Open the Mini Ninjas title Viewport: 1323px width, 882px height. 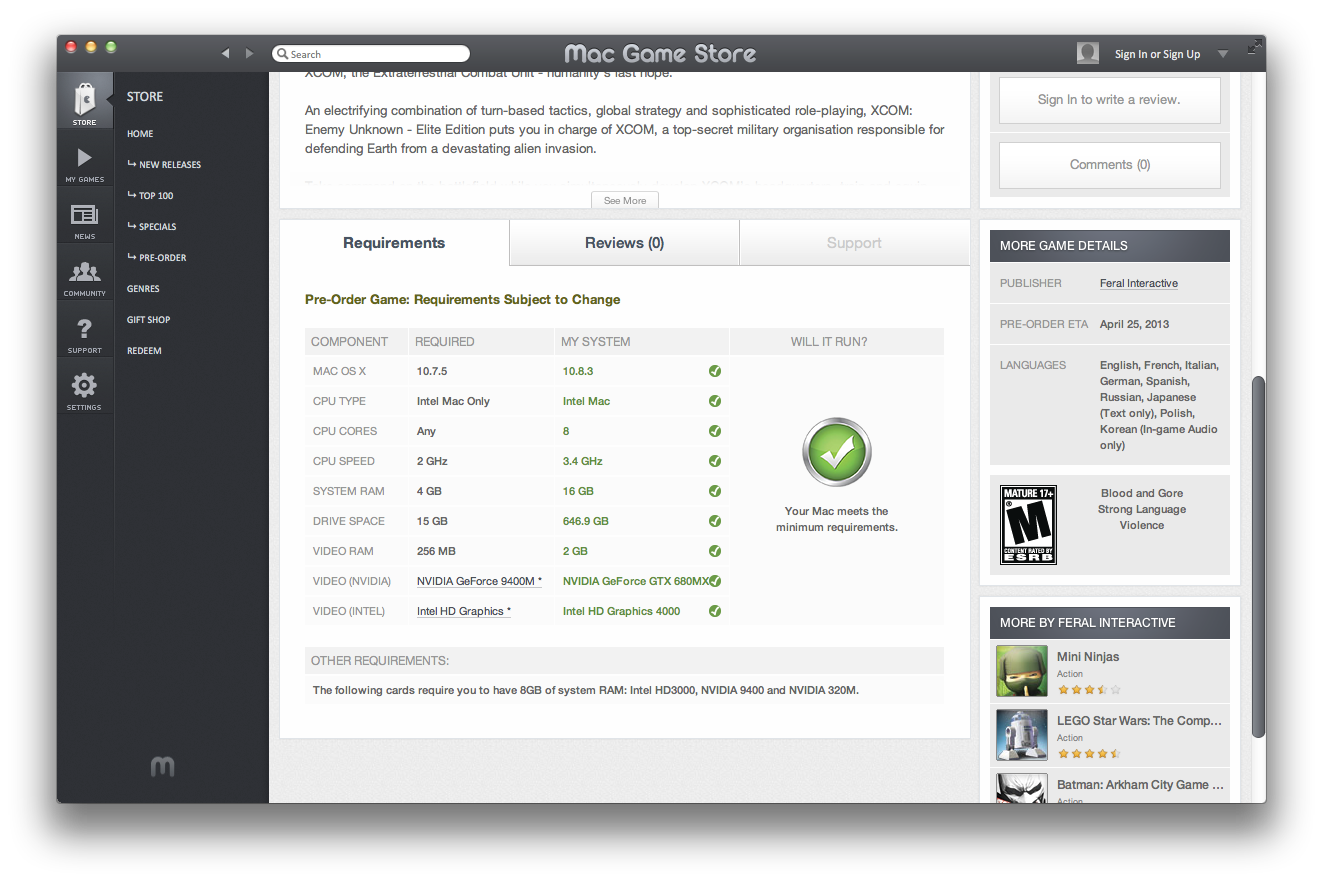click(1088, 657)
